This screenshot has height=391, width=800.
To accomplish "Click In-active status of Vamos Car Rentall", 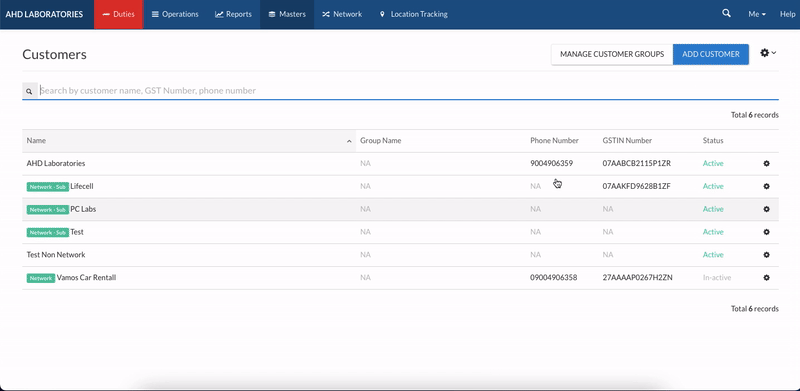I will click(x=717, y=278).
